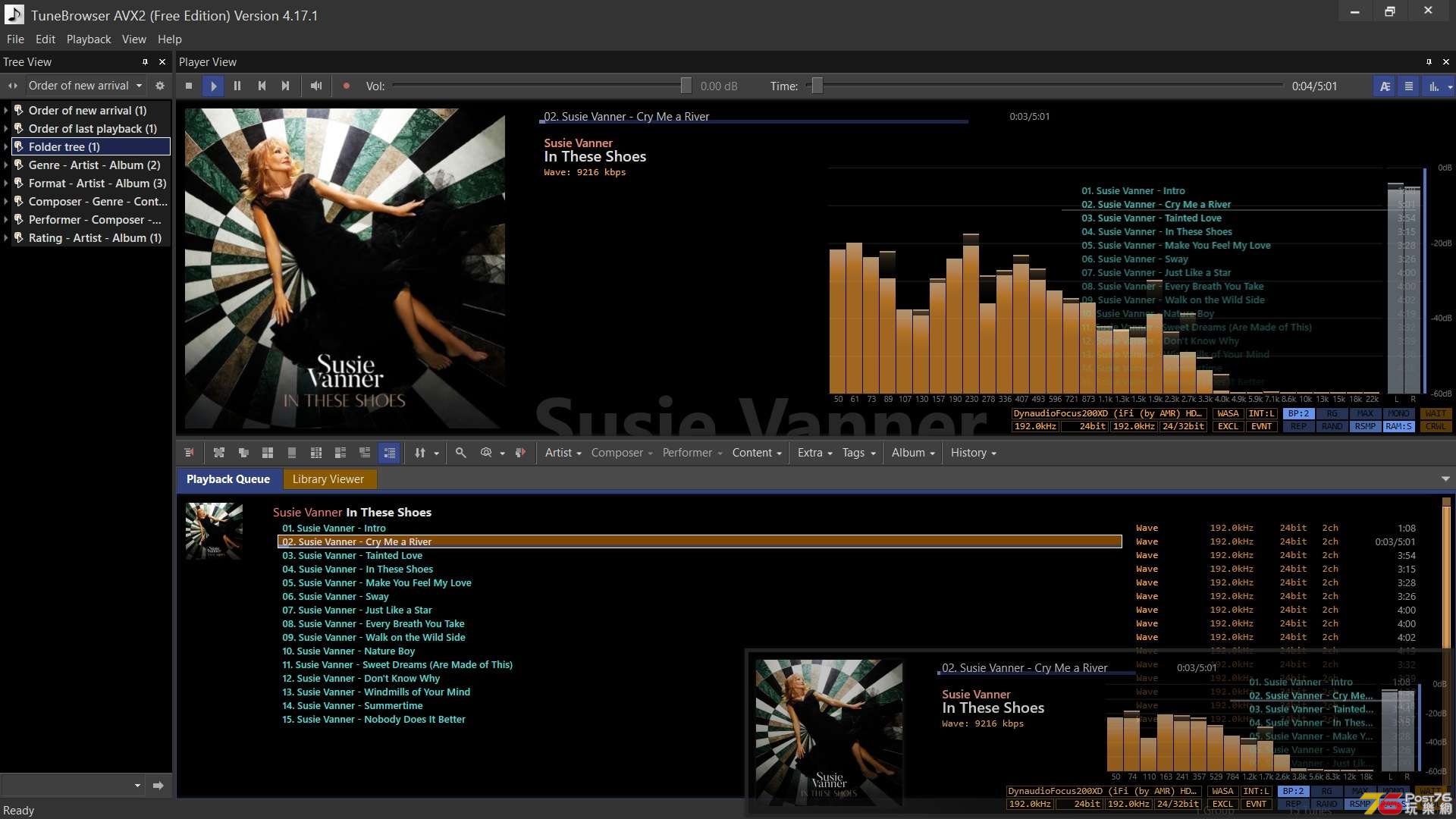The height and width of the screenshot is (819, 1456).
Task: Open the Playback menu
Action: tap(89, 39)
